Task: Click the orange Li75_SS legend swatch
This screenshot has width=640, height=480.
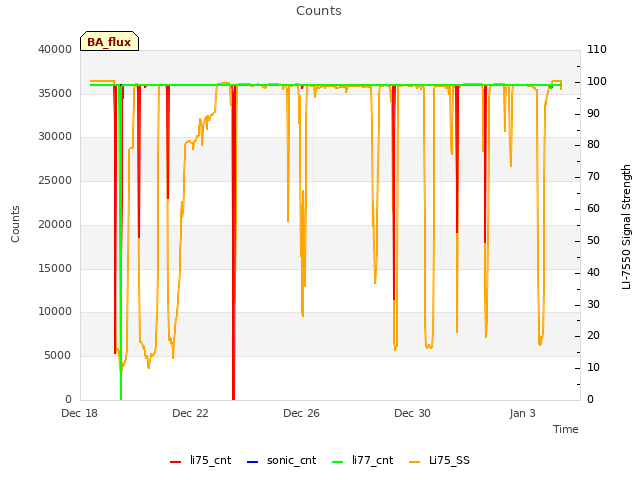Action: click(415, 462)
